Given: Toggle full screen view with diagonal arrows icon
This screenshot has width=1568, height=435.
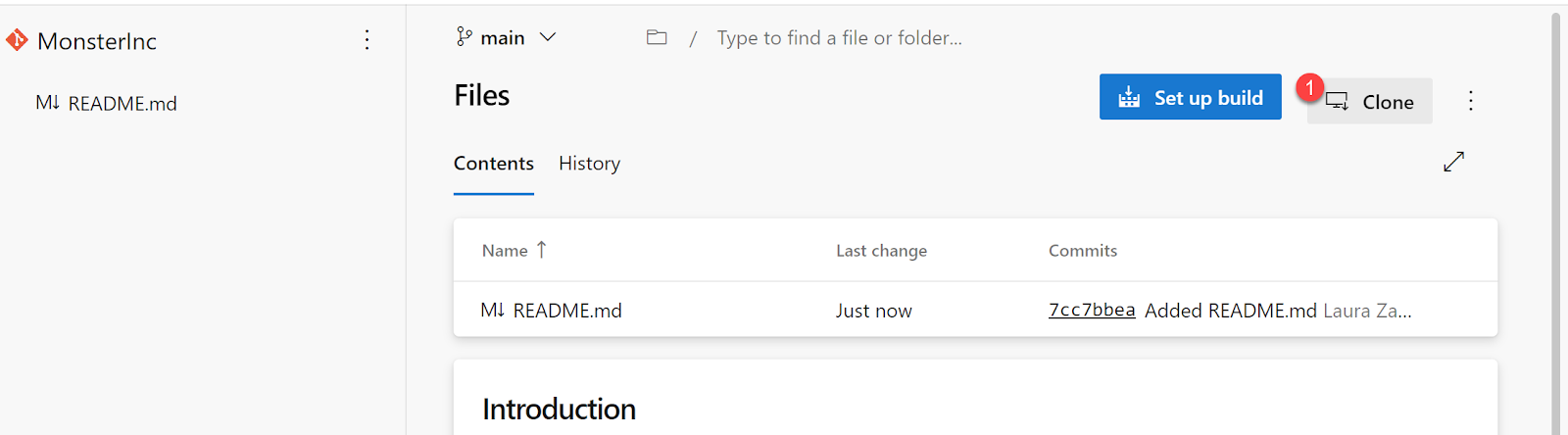Looking at the screenshot, I should tap(1453, 162).
